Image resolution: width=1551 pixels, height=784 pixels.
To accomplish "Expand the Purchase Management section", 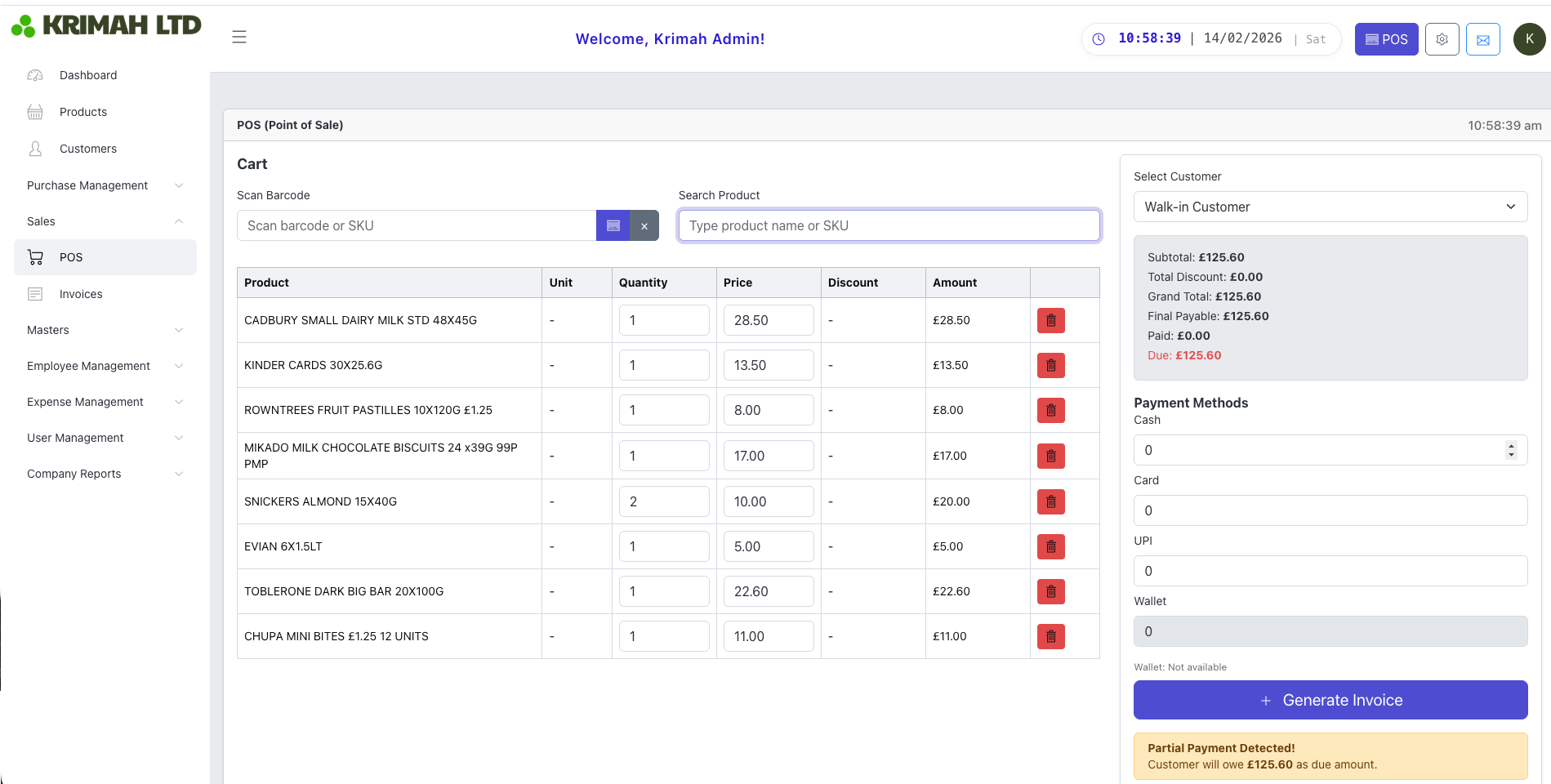I will [179, 185].
